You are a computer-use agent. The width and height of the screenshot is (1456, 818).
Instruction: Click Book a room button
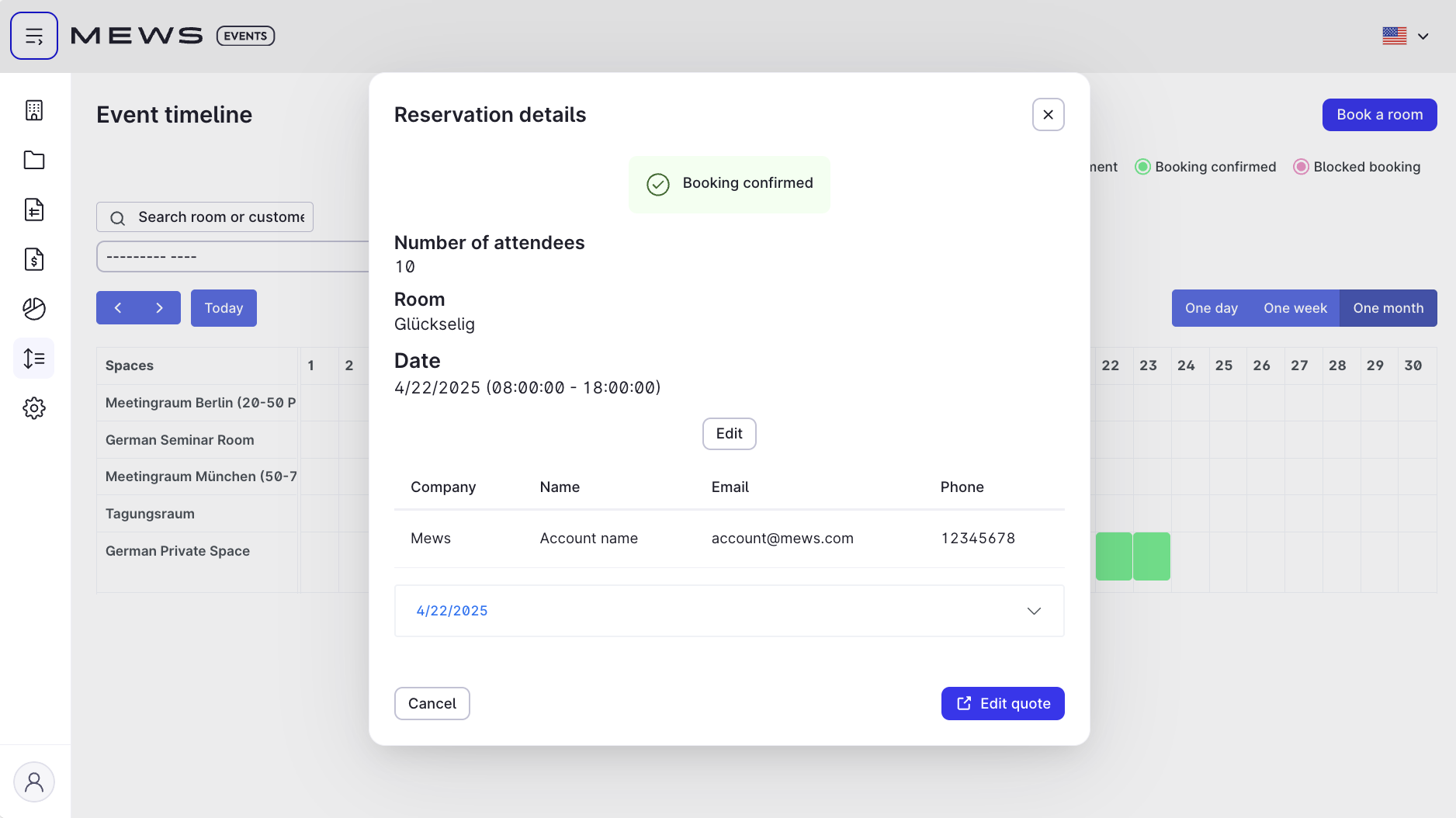click(1380, 115)
